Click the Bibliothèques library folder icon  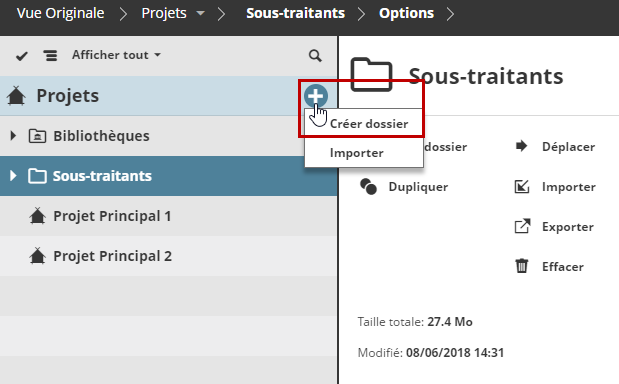[38, 136]
